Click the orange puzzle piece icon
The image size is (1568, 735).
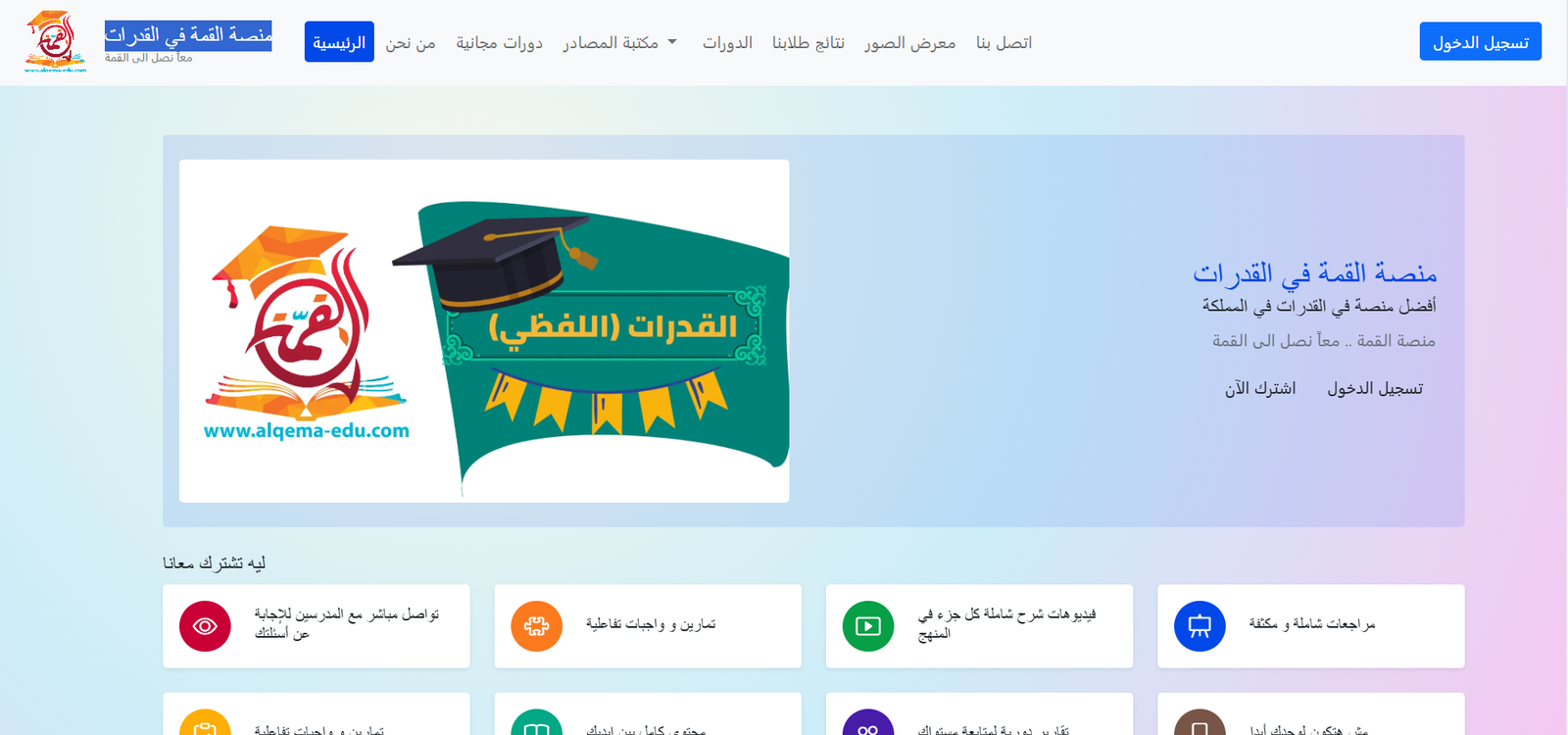click(536, 626)
